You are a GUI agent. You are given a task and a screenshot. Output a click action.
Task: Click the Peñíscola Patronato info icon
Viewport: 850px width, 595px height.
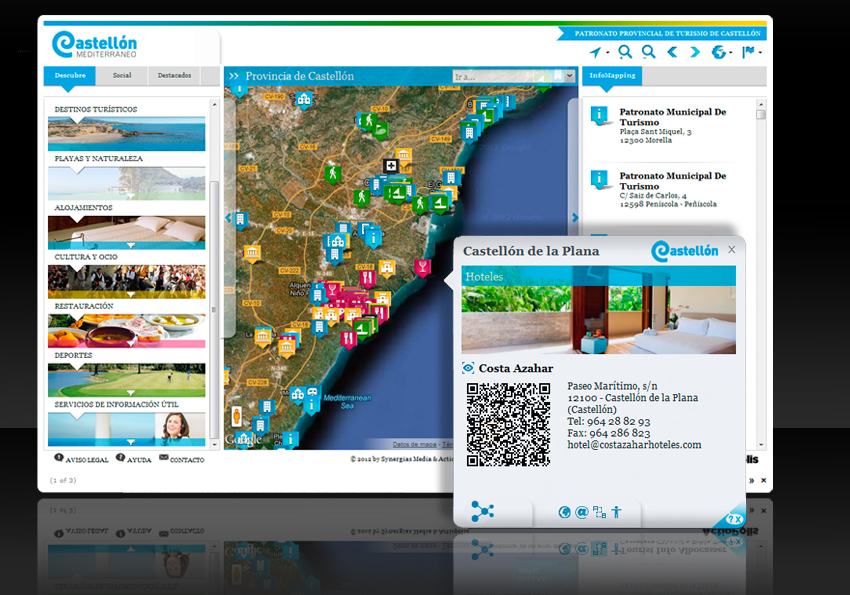[x=599, y=179]
